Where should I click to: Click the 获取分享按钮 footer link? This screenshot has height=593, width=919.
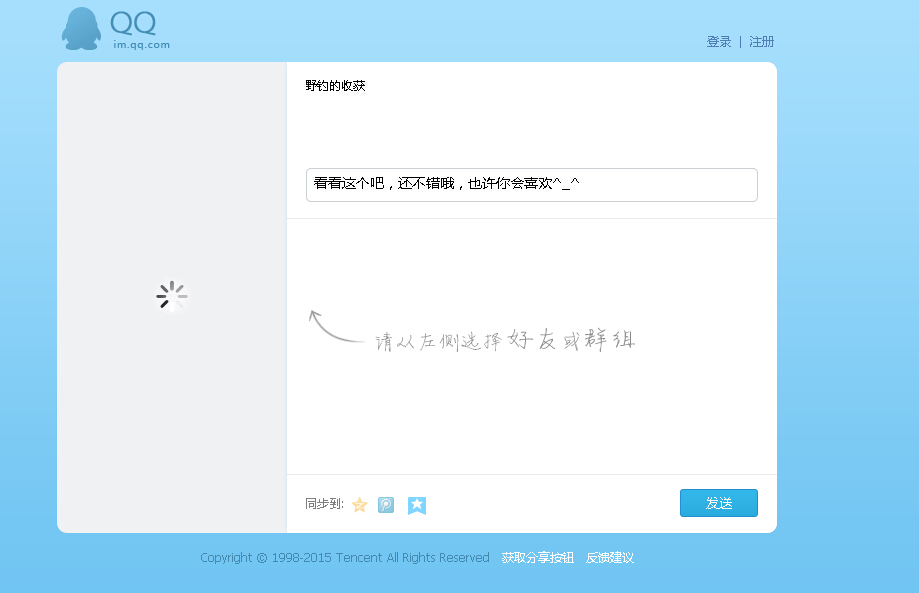point(538,558)
